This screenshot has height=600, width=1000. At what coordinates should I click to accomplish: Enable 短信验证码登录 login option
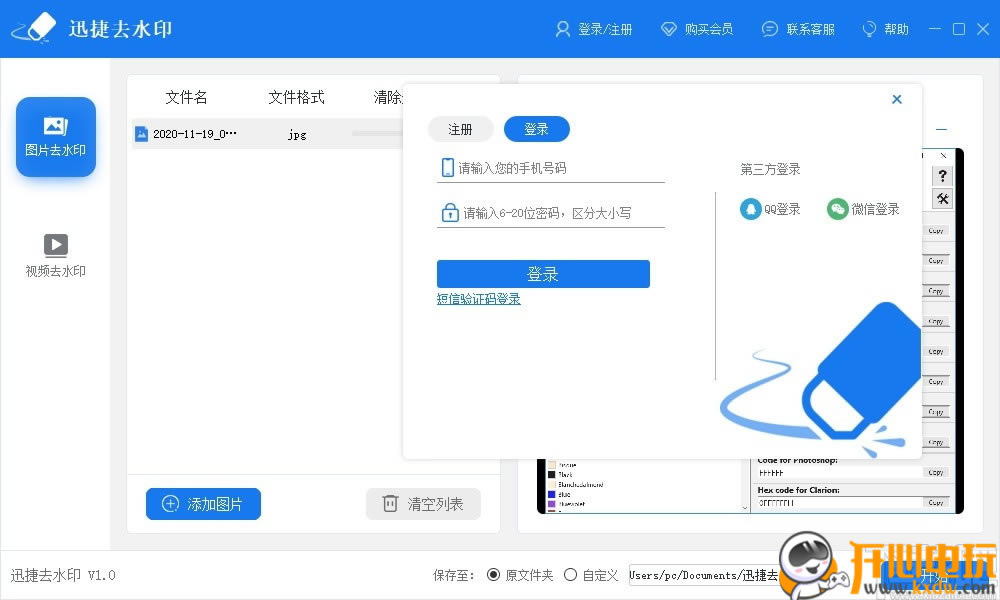tap(478, 298)
